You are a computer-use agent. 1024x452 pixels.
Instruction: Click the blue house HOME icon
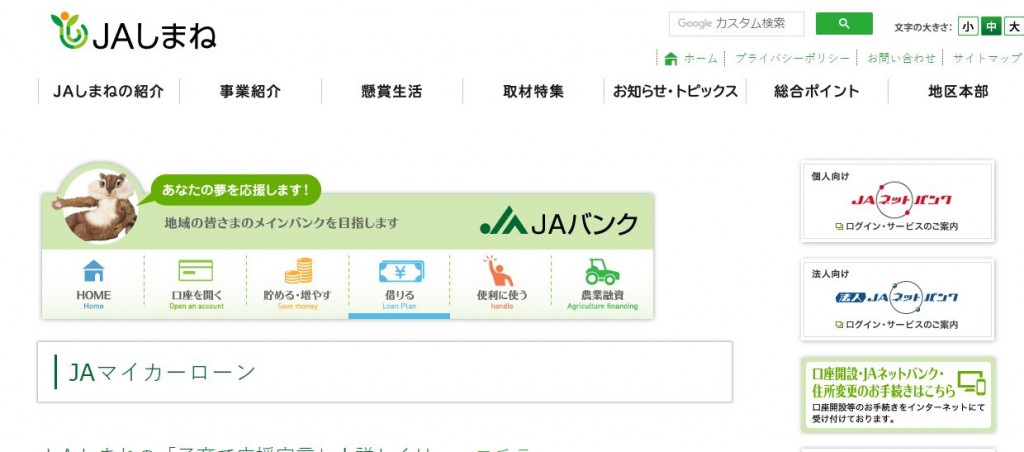click(93, 270)
